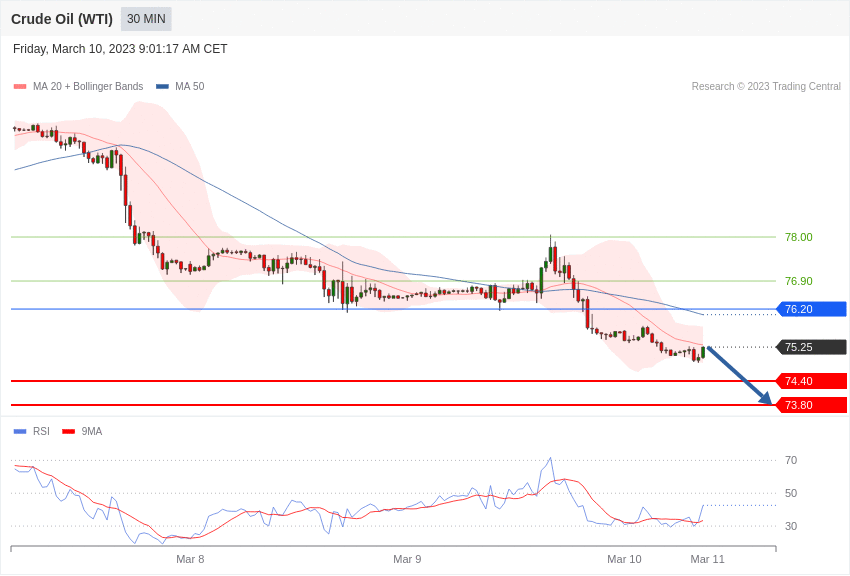Click the black 75.25 current price tag

pos(812,347)
